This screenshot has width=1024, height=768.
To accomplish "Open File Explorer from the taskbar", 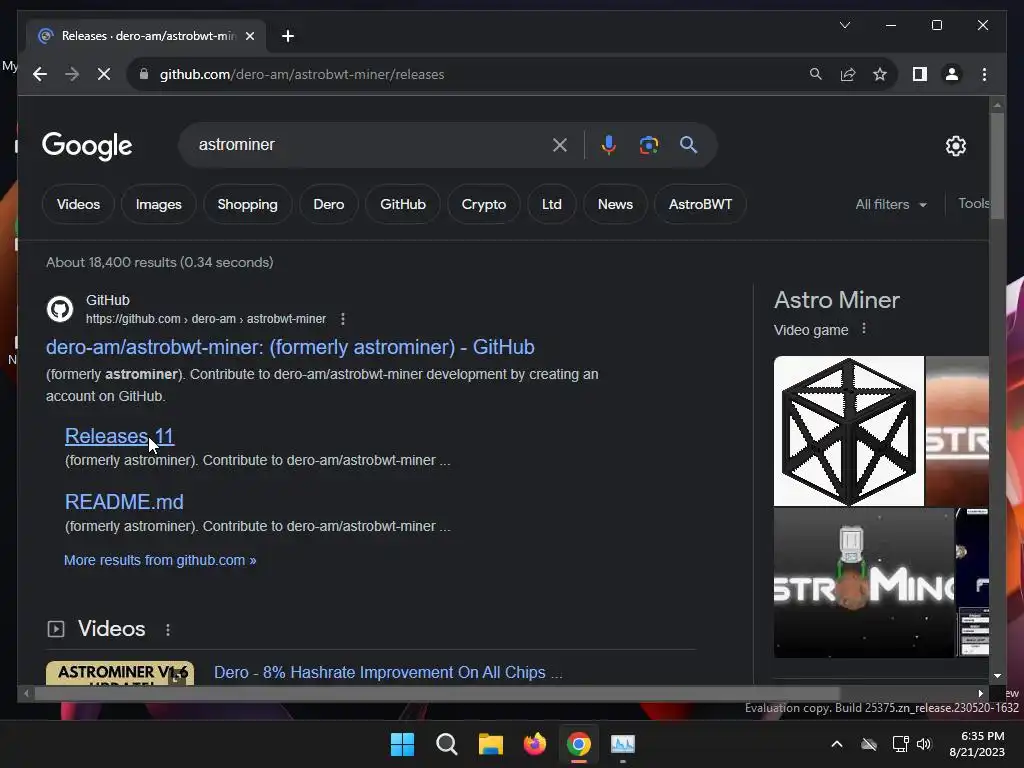I will [x=490, y=744].
